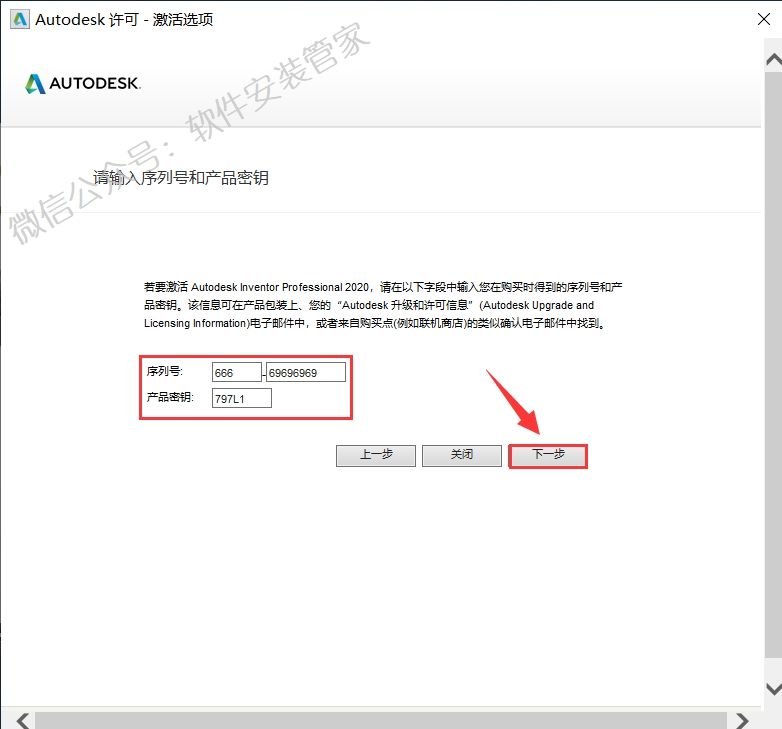Click the 序列号 label
The width and height of the screenshot is (782, 729).
point(164,371)
